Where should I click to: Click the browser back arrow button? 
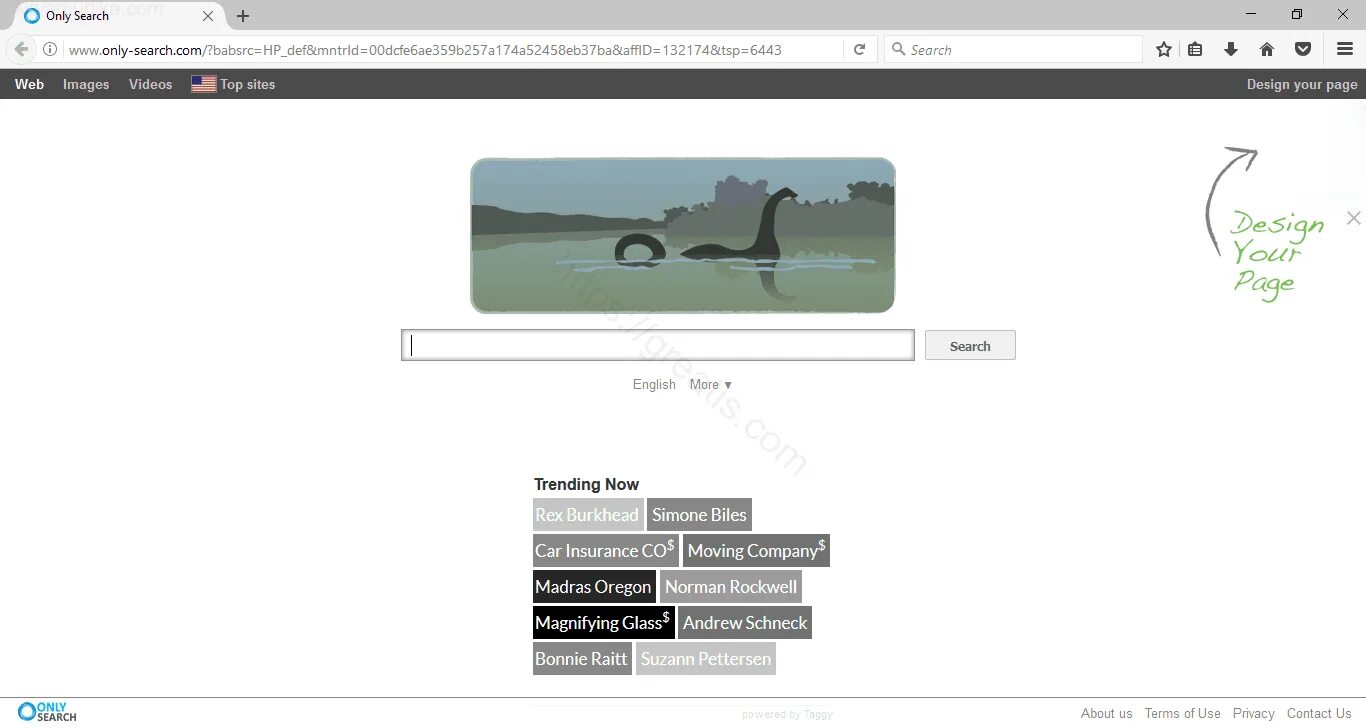click(x=21, y=49)
